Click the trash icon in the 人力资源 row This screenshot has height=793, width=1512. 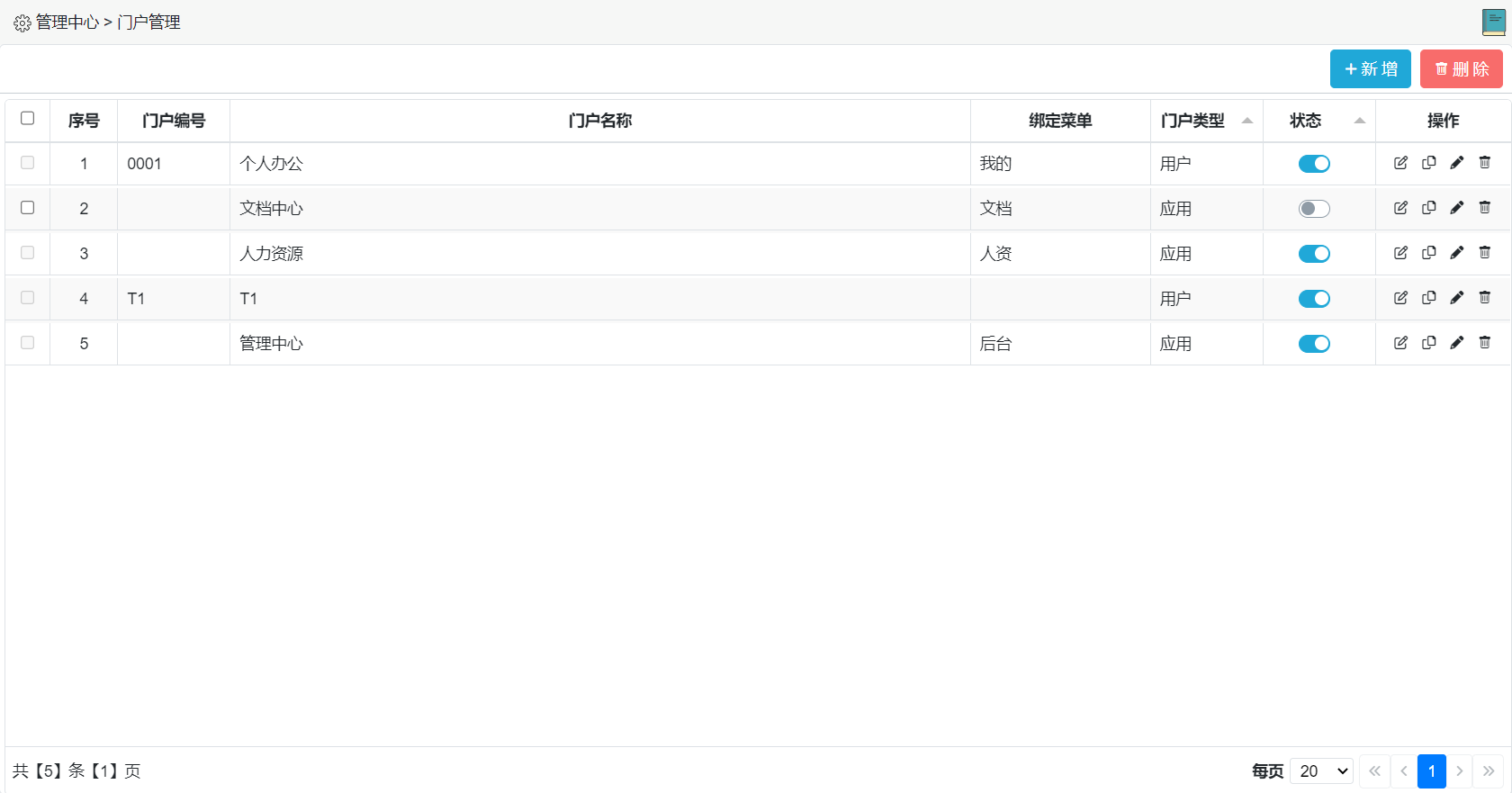(x=1485, y=253)
